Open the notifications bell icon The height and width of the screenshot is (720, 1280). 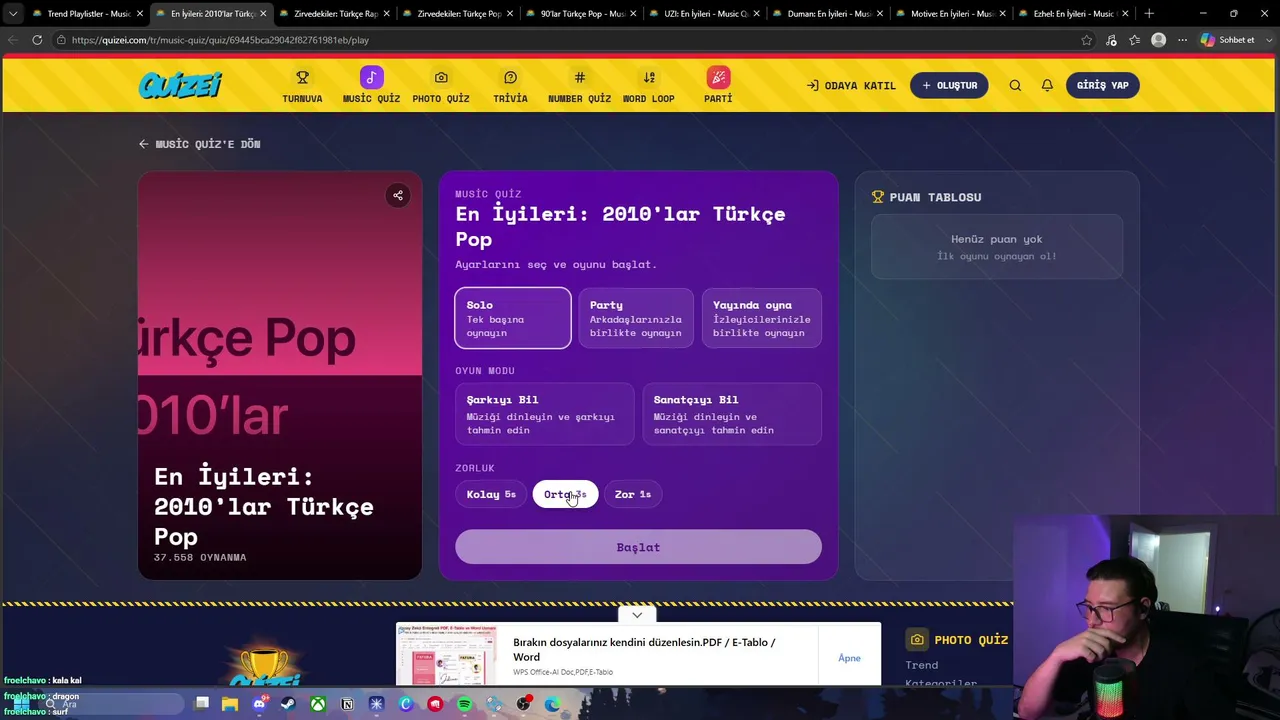(1047, 85)
